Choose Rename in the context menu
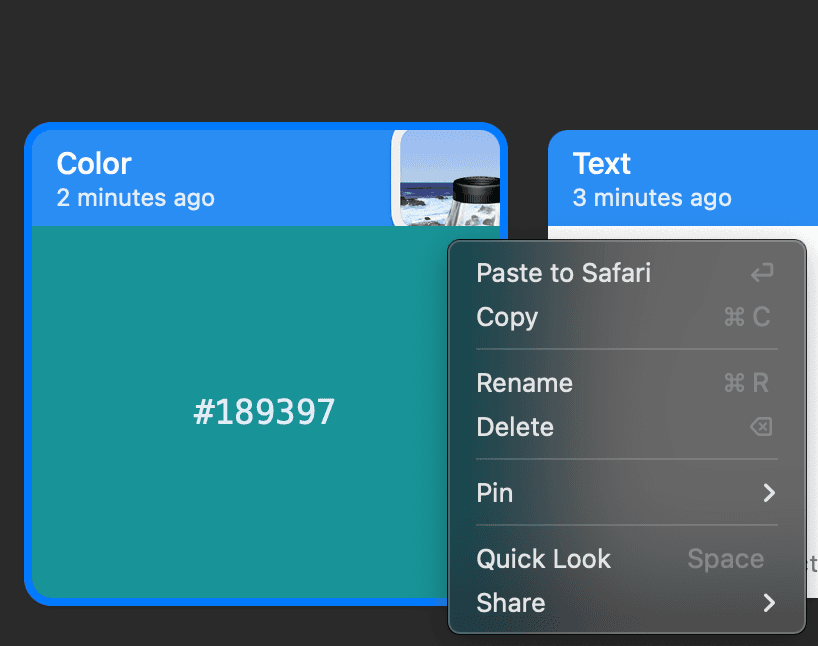The height and width of the screenshot is (646, 818). [627, 383]
